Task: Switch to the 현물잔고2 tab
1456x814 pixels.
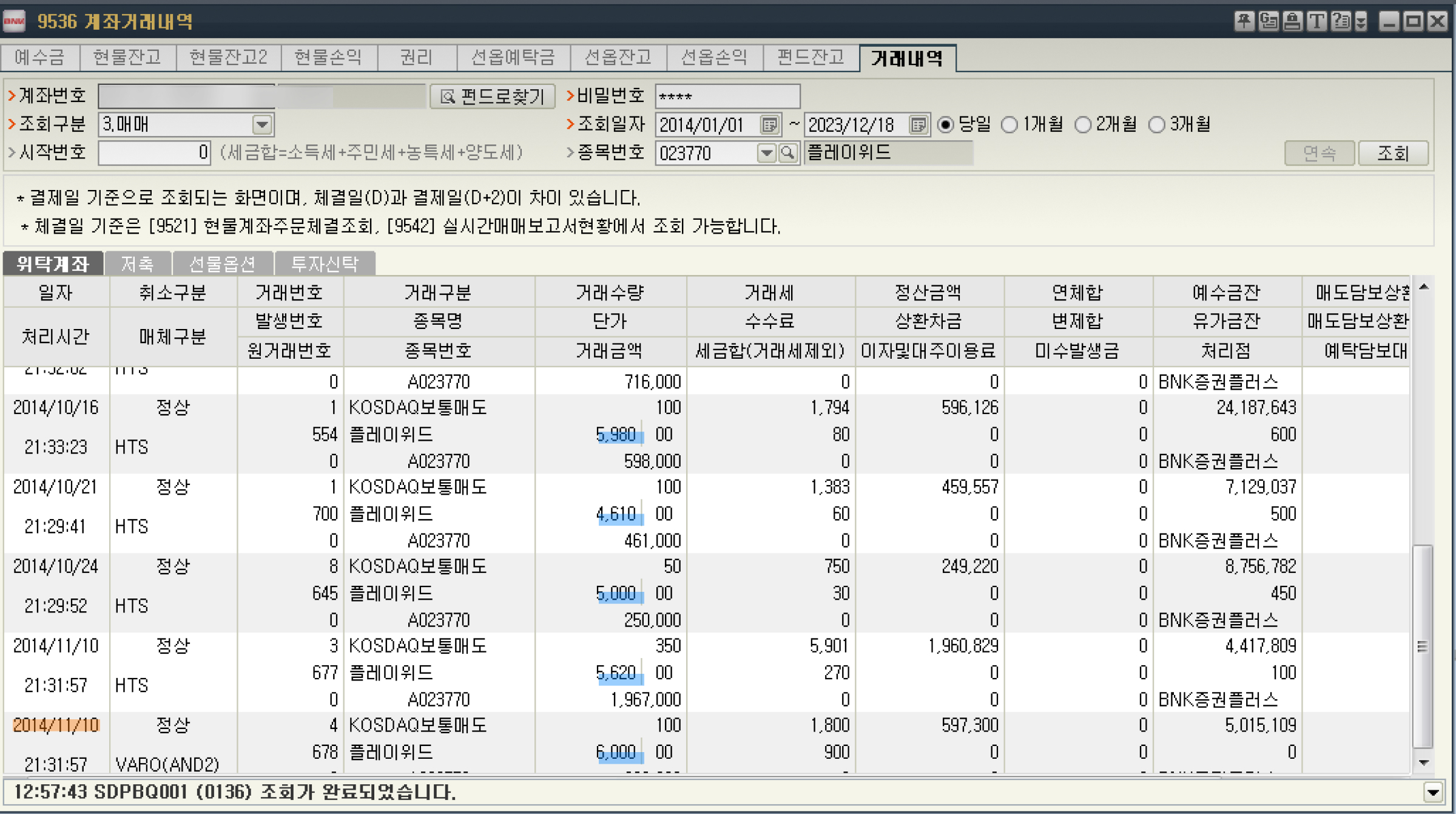Action: (x=229, y=58)
